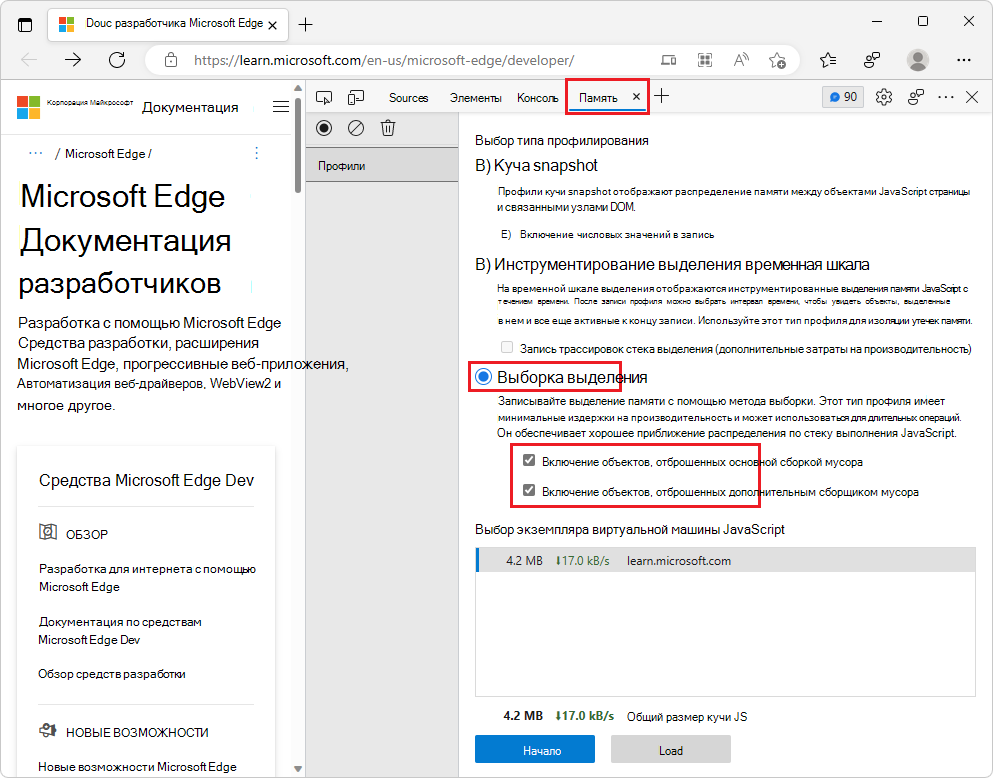Close the DevTools panel
Screen dimensions: 993x778
972,97
